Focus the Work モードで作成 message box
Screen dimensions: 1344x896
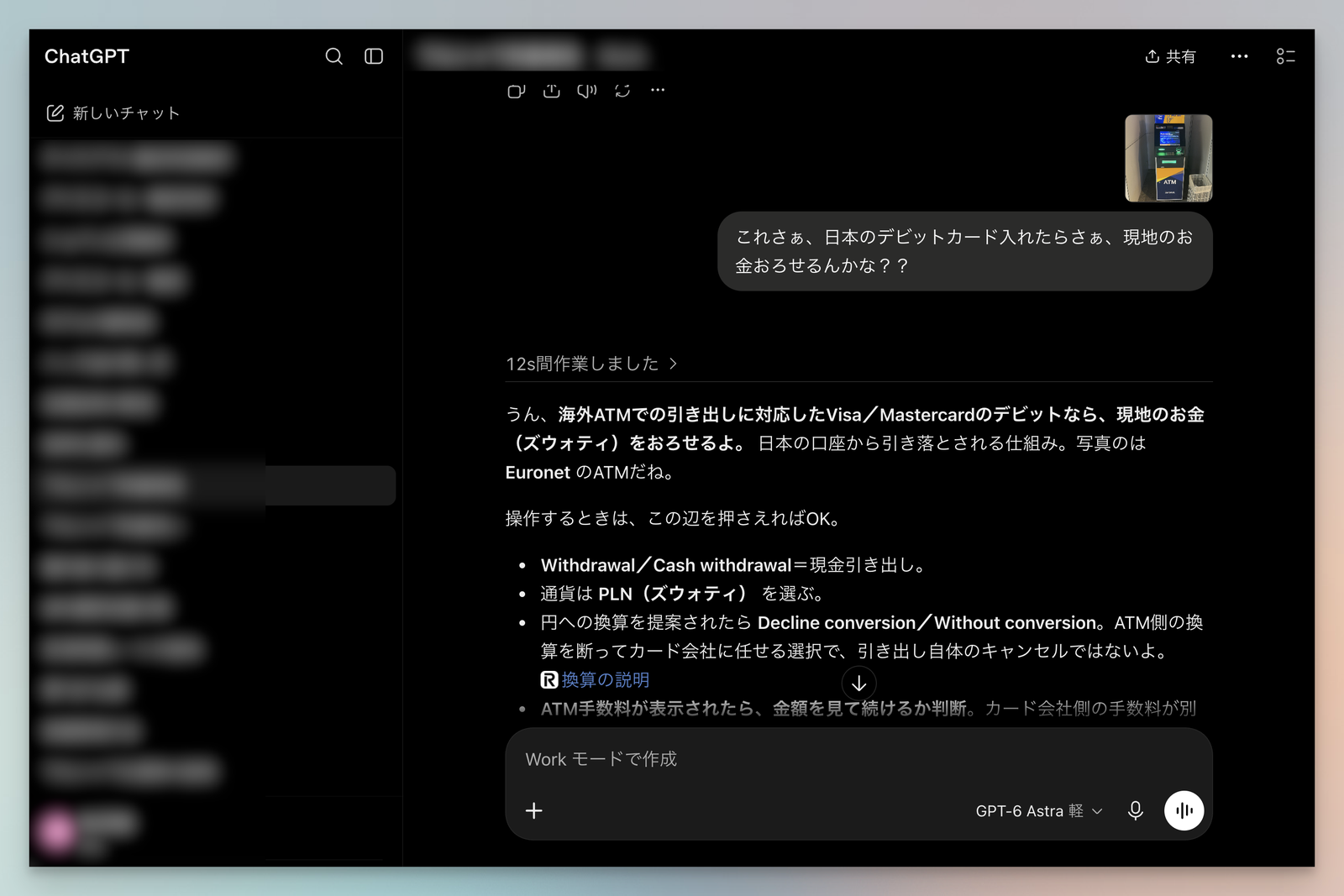(858, 759)
